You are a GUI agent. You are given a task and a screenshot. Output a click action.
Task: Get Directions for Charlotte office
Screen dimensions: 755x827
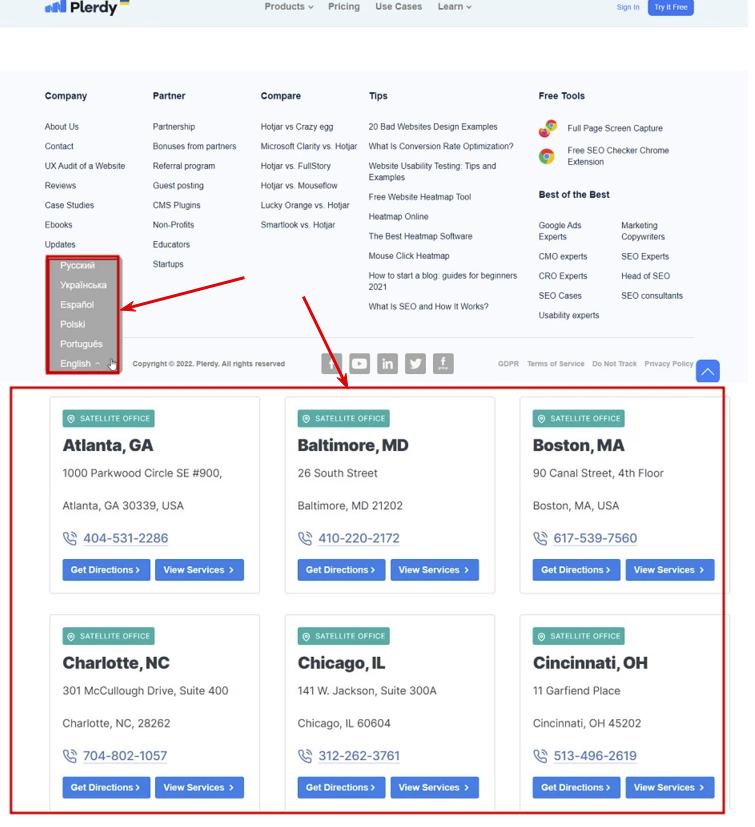[x=106, y=788]
